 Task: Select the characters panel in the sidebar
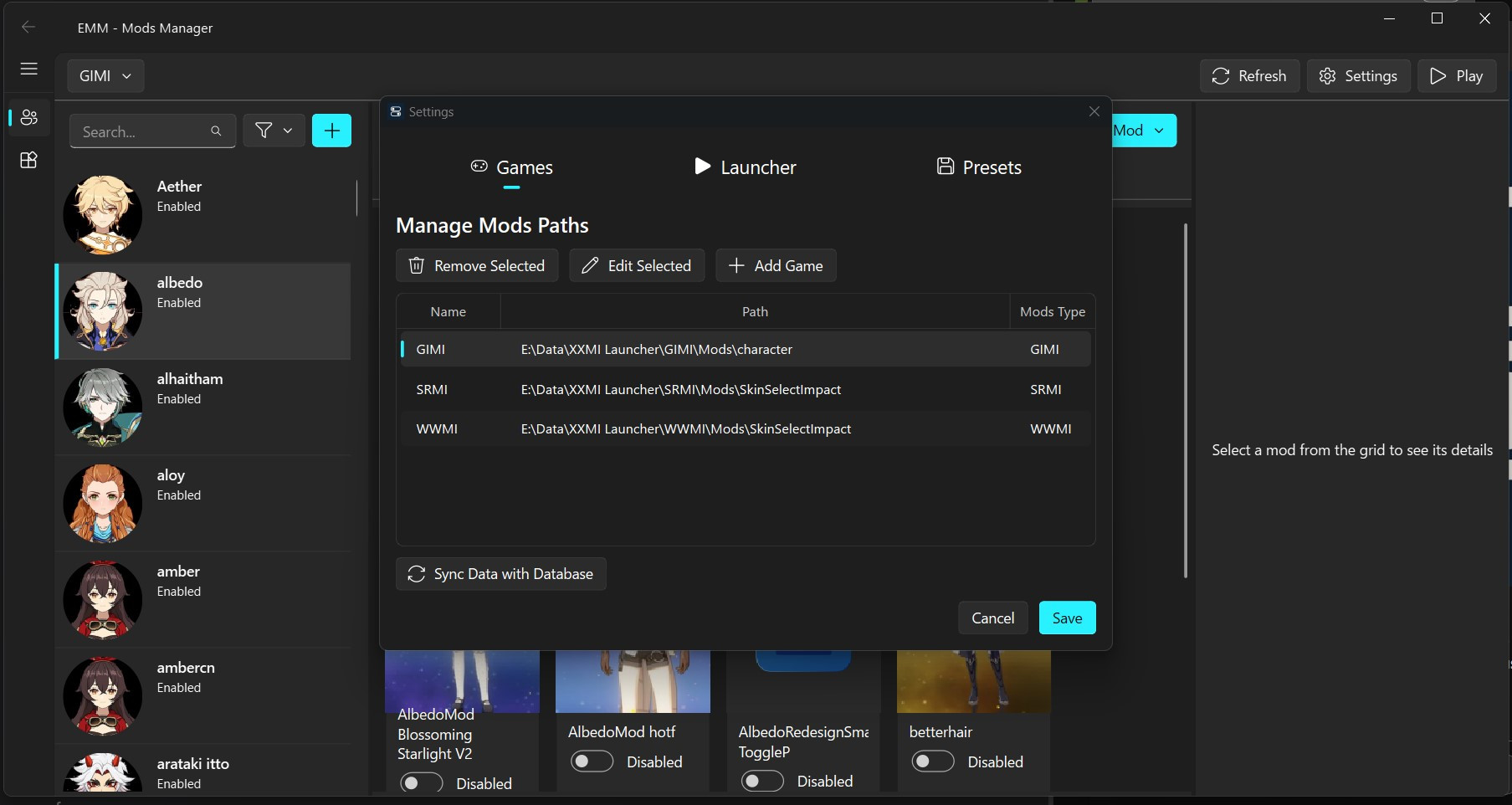(x=28, y=117)
